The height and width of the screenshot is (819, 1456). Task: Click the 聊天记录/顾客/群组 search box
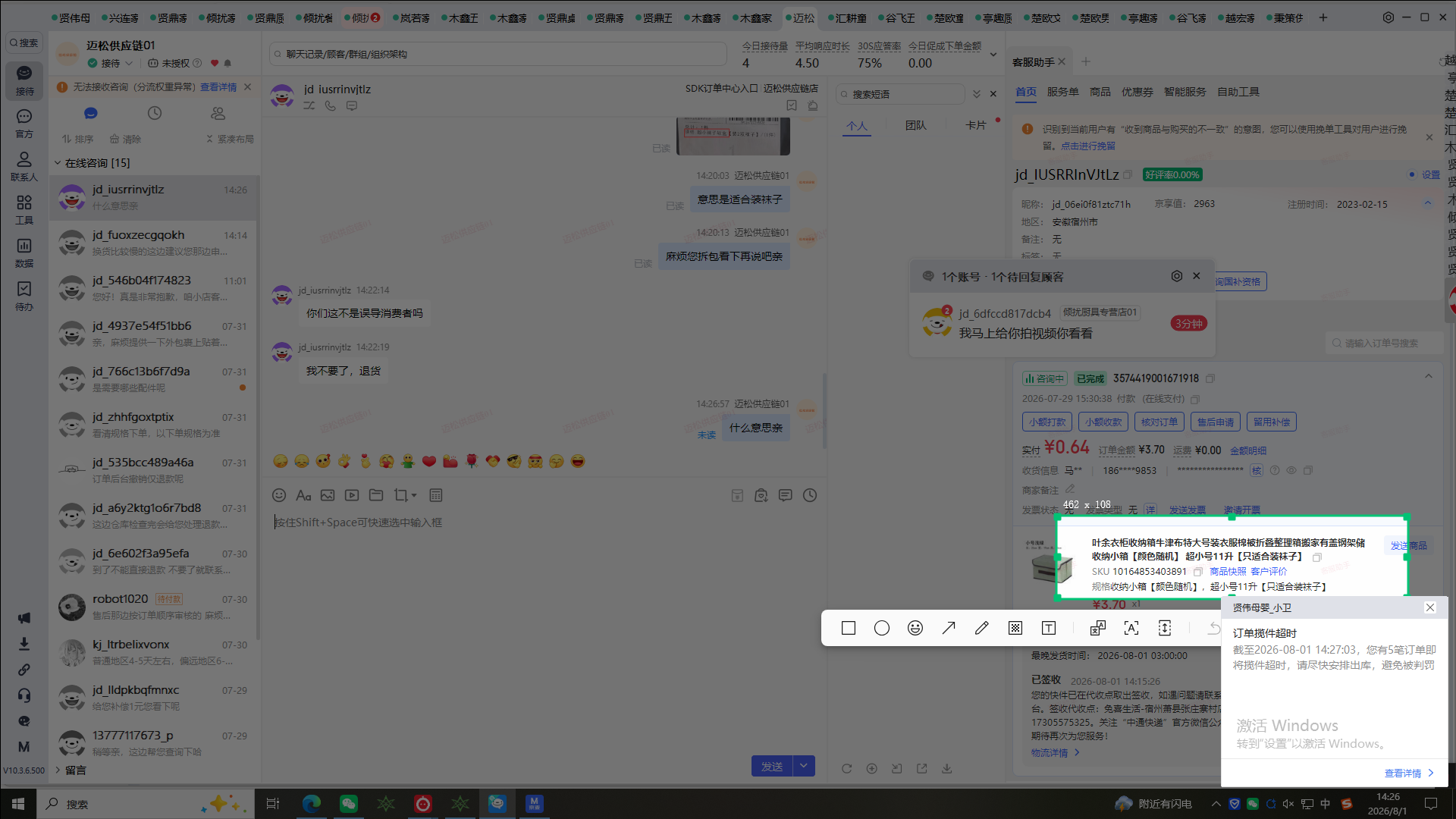point(498,54)
